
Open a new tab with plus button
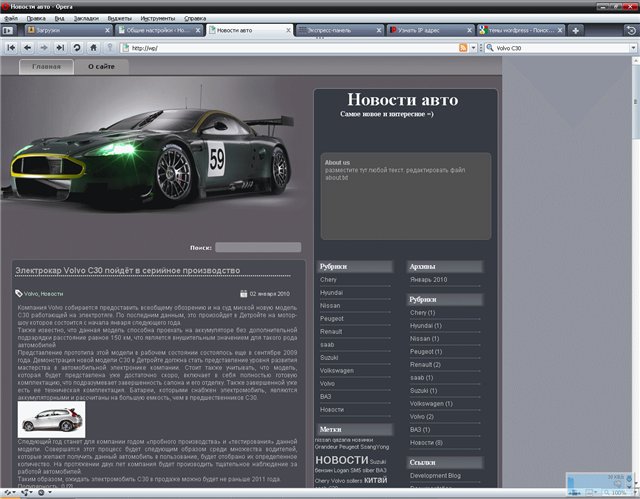(x=575, y=31)
